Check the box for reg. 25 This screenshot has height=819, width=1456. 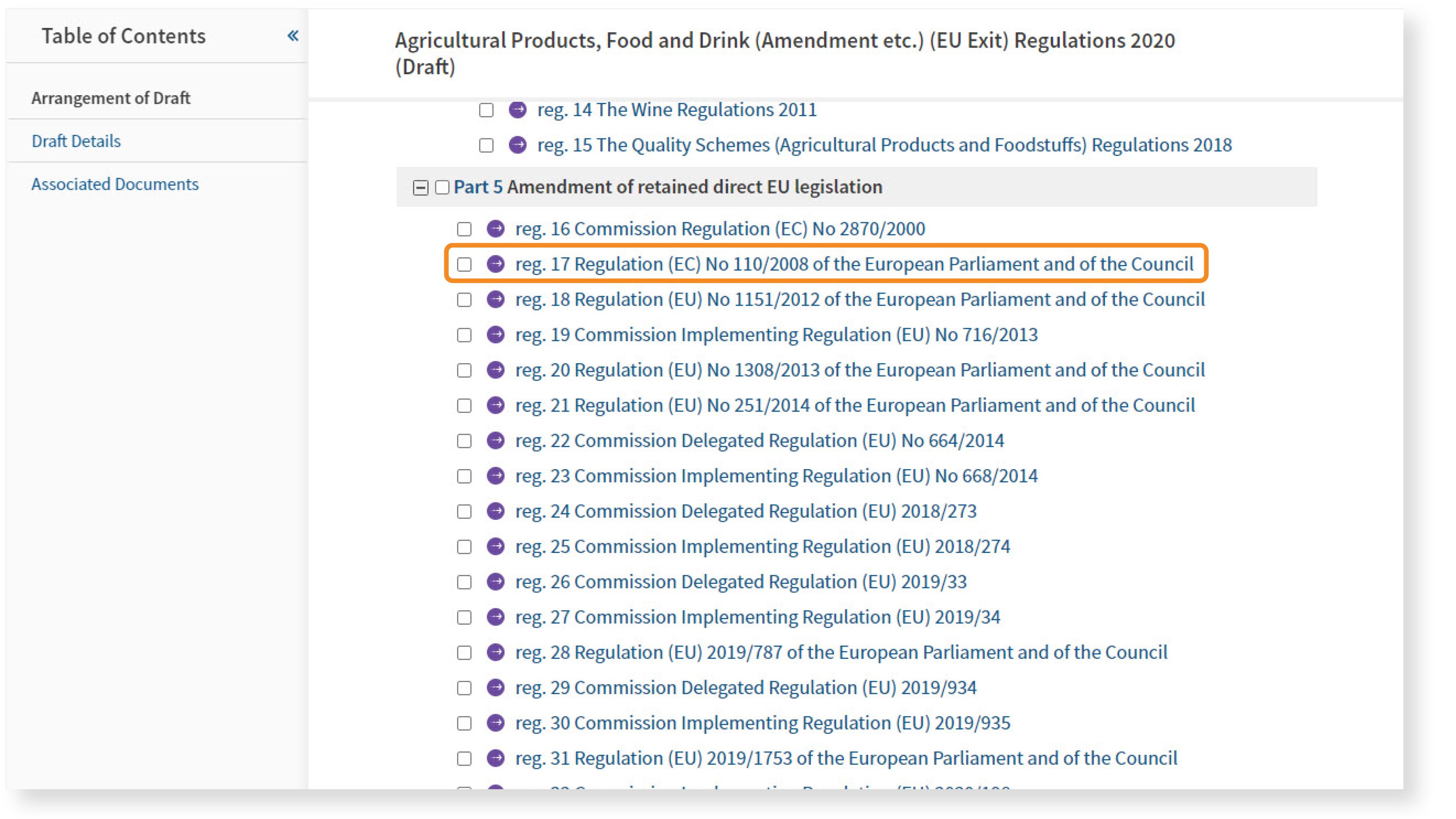point(464,547)
